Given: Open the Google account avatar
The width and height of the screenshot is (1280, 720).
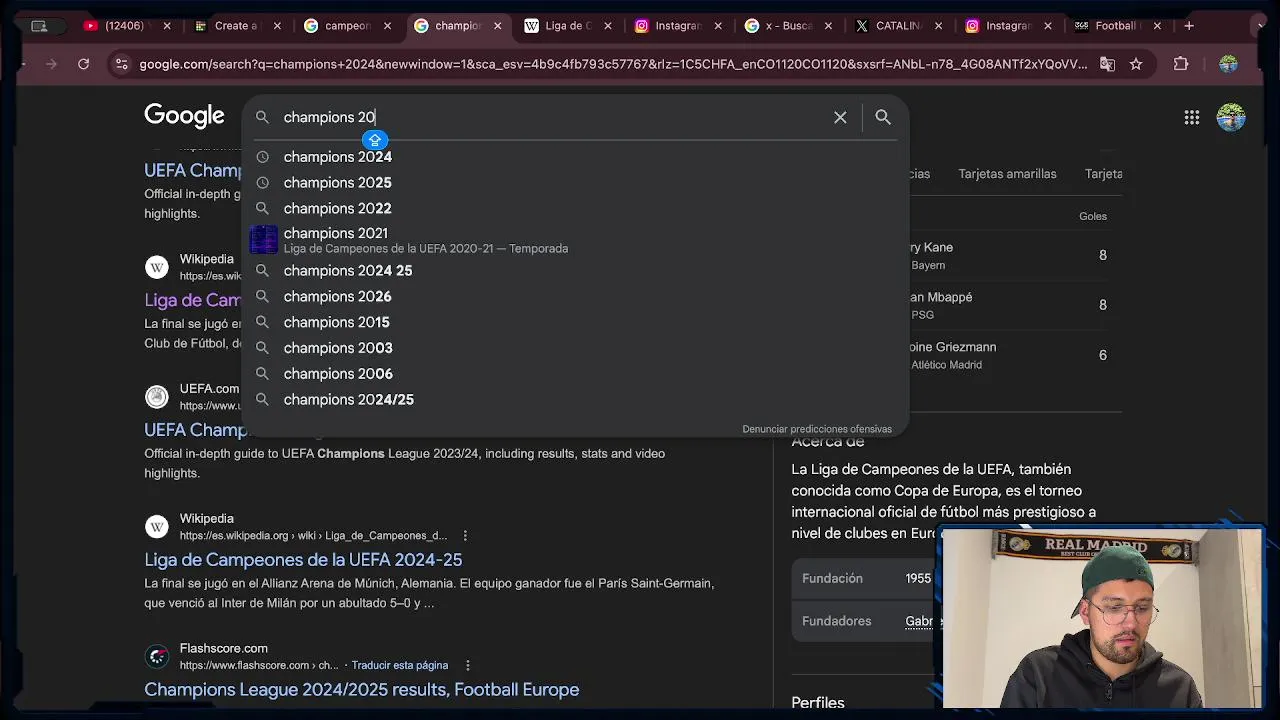Looking at the screenshot, I should (x=1231, y=117).
